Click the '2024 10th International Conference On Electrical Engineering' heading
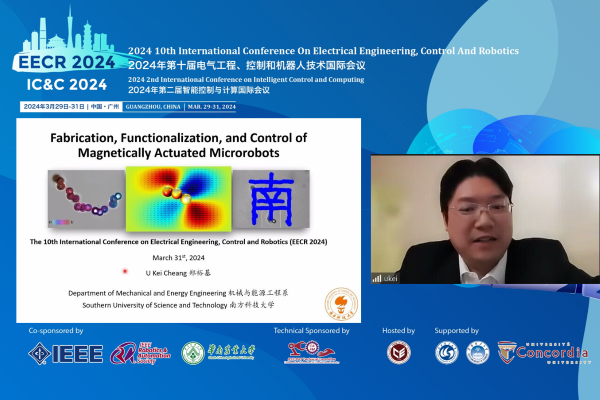The image size is (600, 400). [x=323, y=51]
